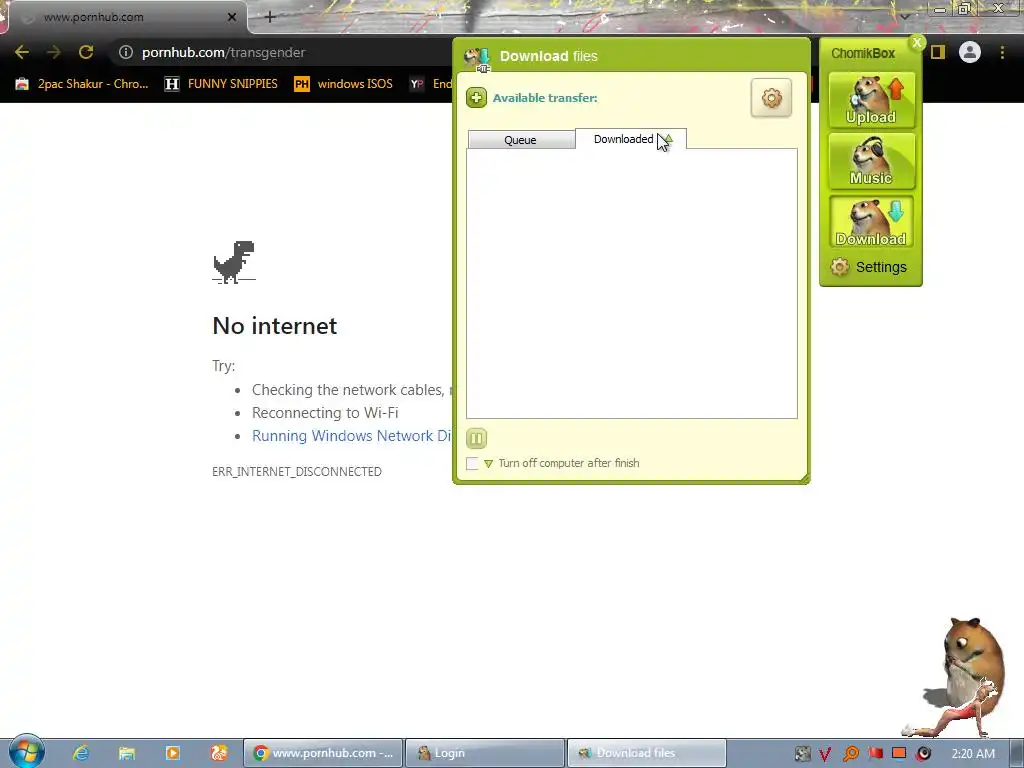Open Windows Explorer from taskbar
The height and width of the screenshot is (768, 1024).
pyautogui.click(x=127, y=753)
